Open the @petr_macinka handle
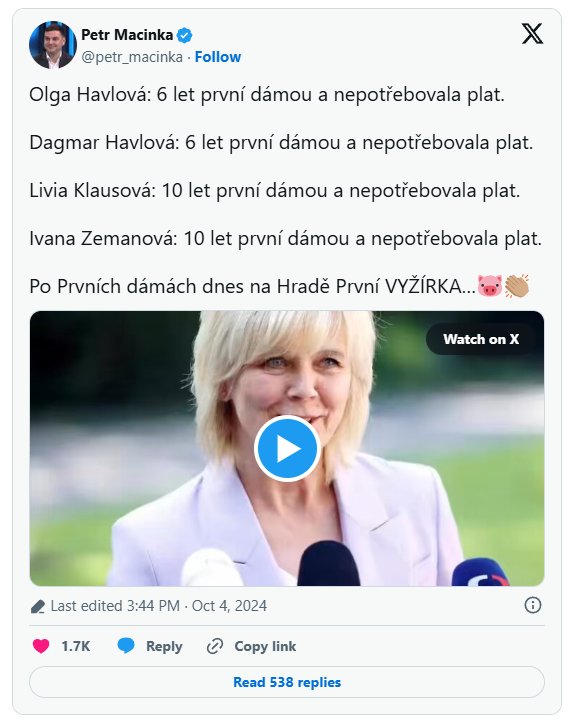Image resolution: width=573 pixels, height=727 pixels. click(x=132, y=57)
